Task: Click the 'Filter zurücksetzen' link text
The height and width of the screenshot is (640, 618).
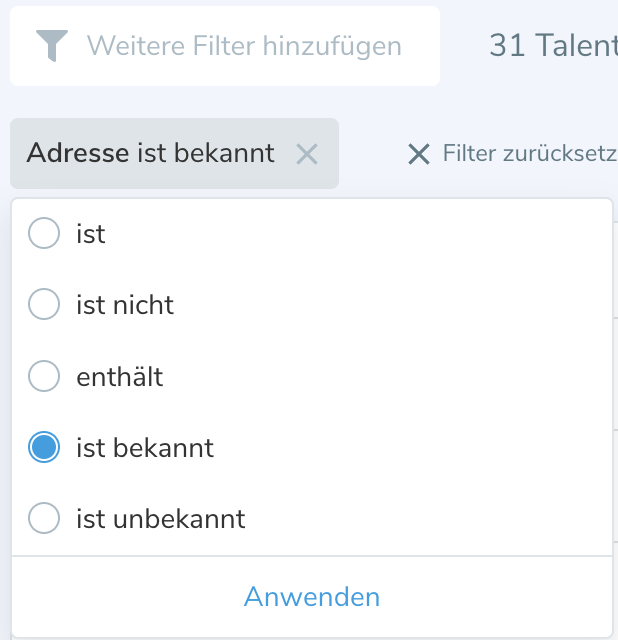Action: point(530,154)
